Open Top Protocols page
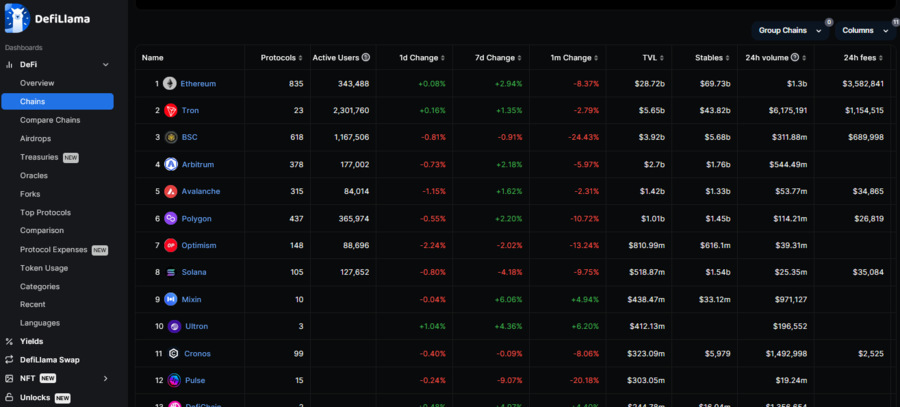Image resolution: width=900 pixels, height=407 pixels. click(45, 212)
